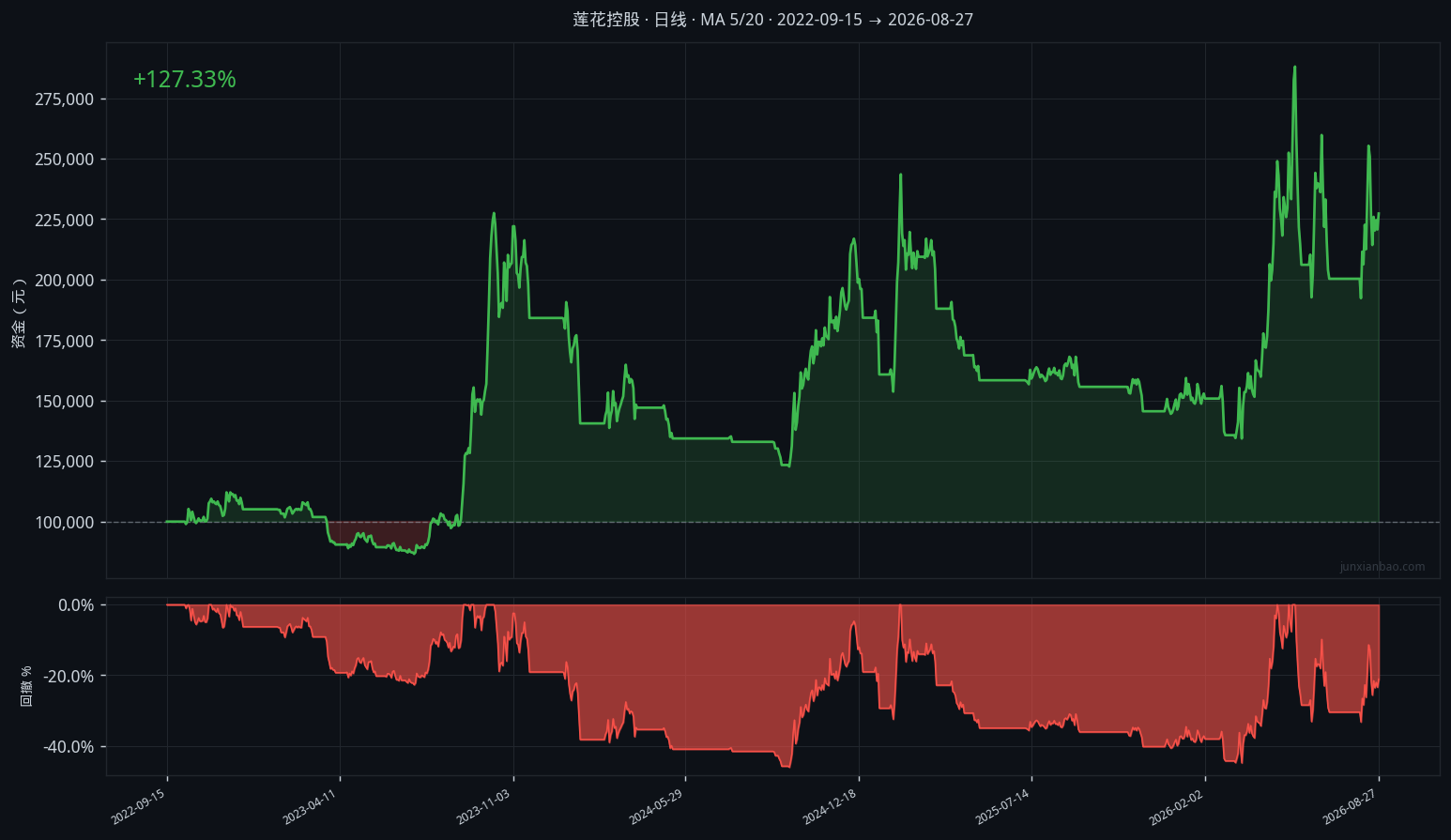The image size is (1451, 840).
Task: Click the -40.0% drawdown tick label
Action: 69,747
